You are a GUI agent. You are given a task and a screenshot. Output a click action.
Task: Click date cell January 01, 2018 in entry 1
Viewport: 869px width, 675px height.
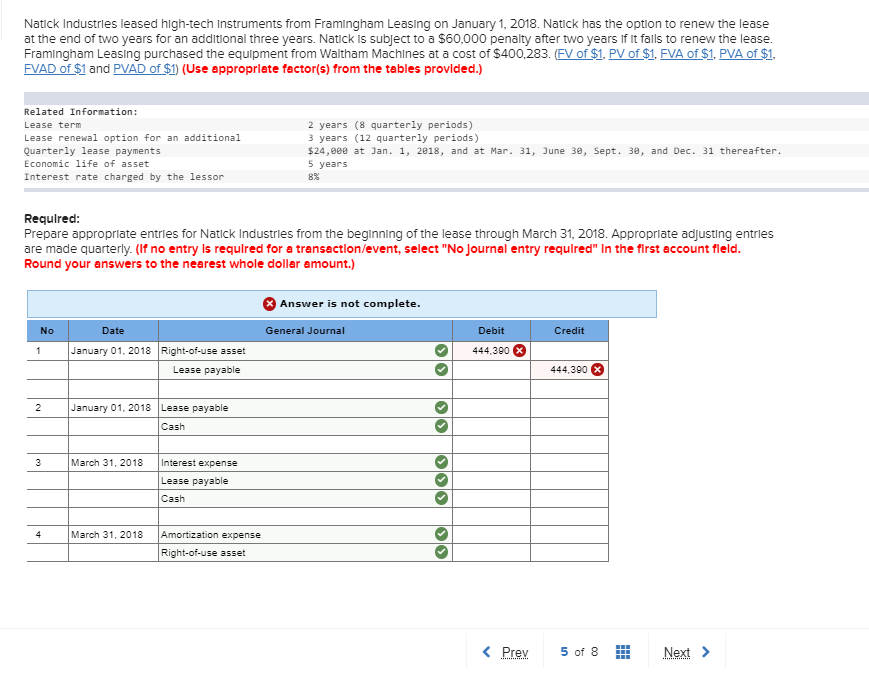[113, 351]
